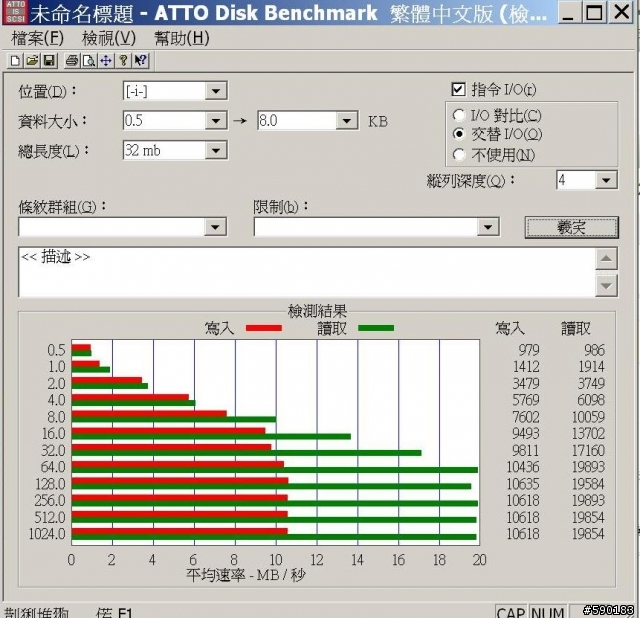
Task: Click the read value 19893 in the 64.0 row
Action: [x=588, y=467]
